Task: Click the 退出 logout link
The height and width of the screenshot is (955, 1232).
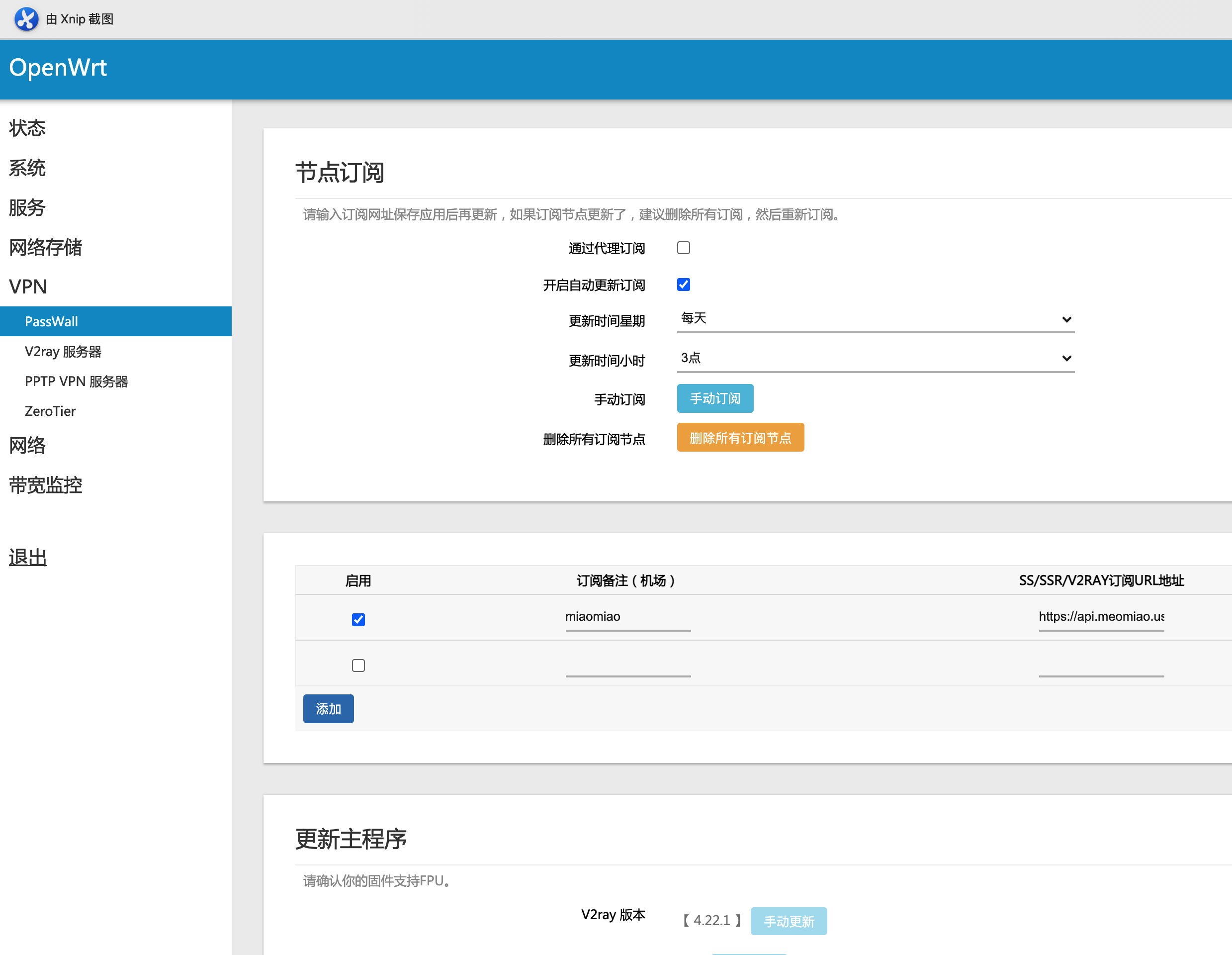Action: [28, 558]
